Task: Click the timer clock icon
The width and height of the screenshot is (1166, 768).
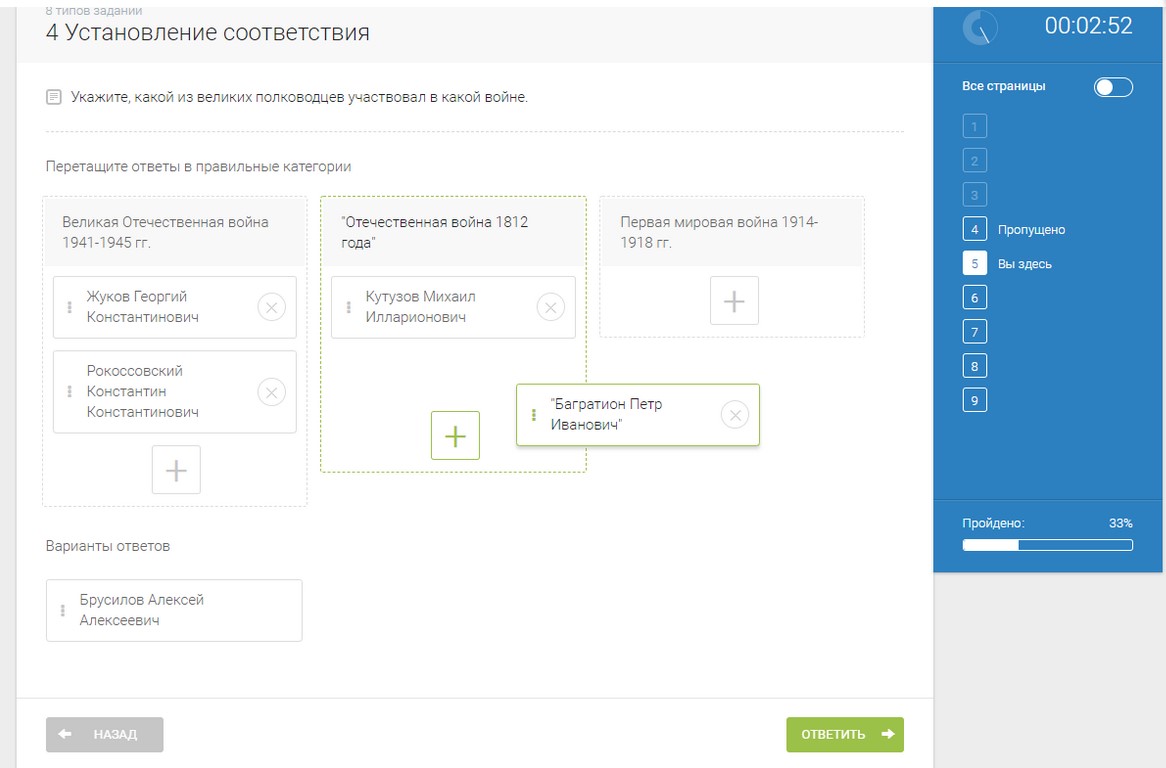Action: (x=980, y=27)
